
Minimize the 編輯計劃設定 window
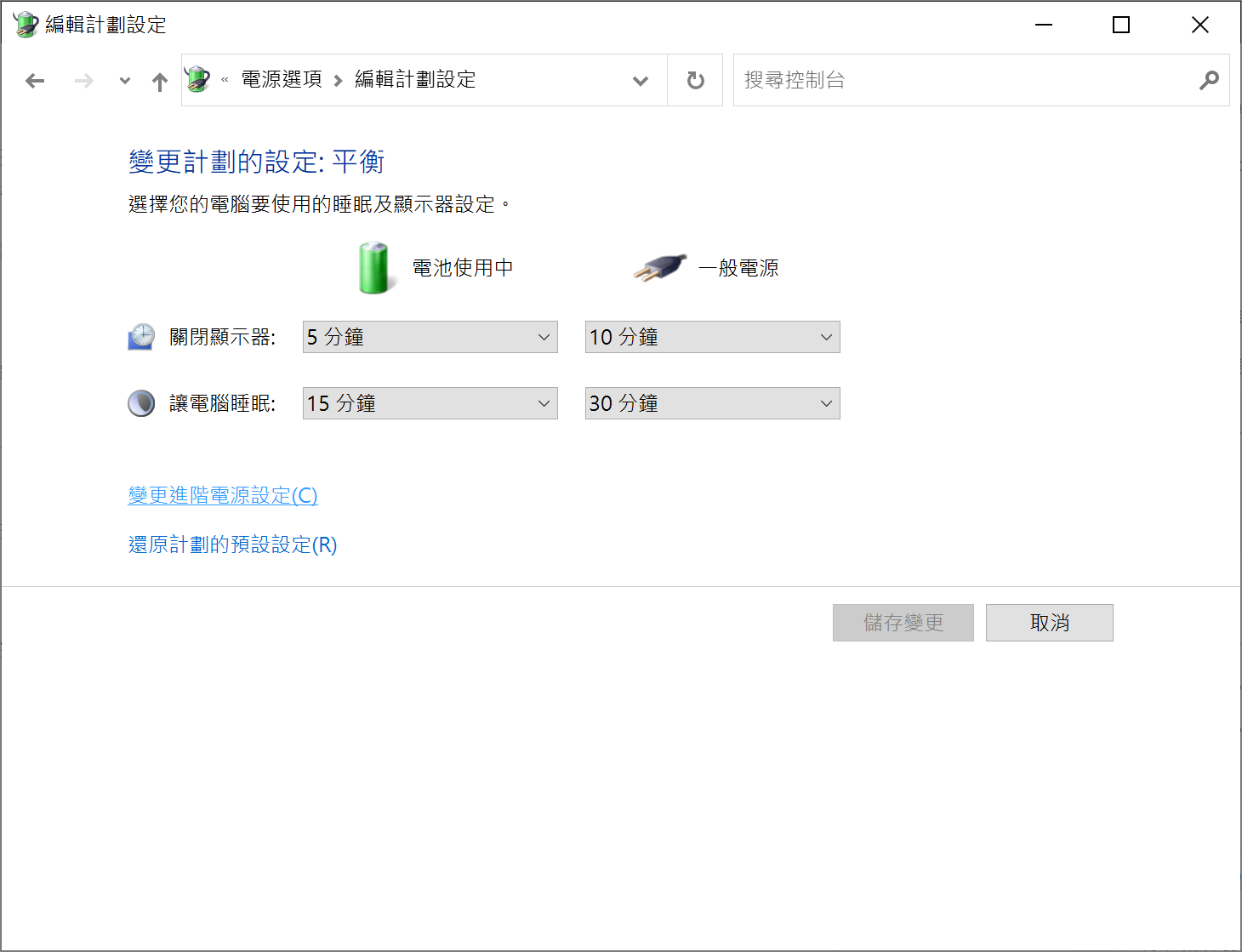click(x=1044, y=25)
